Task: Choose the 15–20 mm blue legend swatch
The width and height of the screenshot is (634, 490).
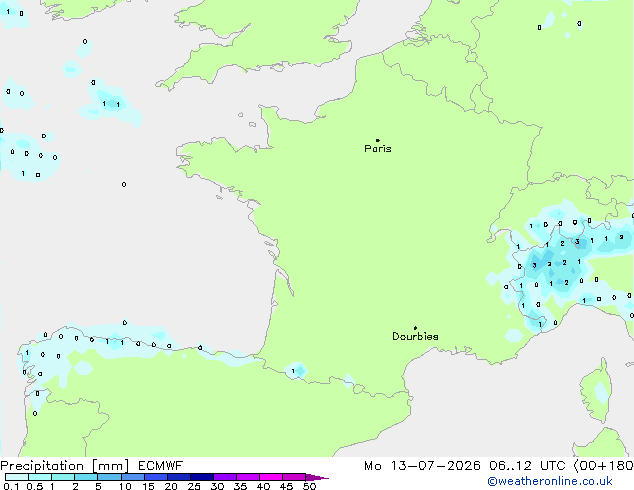Action: click(156, 477)
